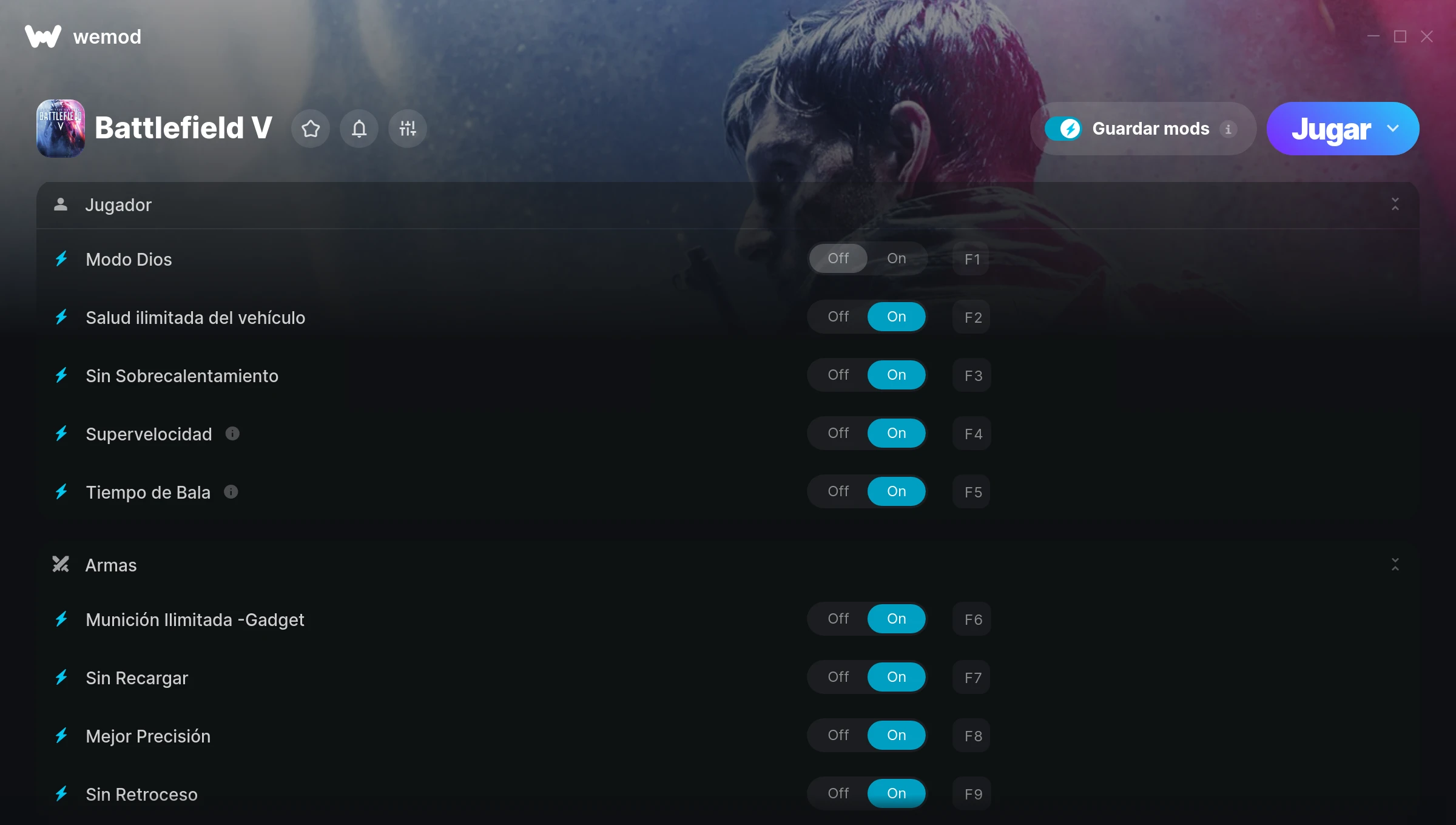Add Battlefield V to favorites with star icon

pos(311,129)
